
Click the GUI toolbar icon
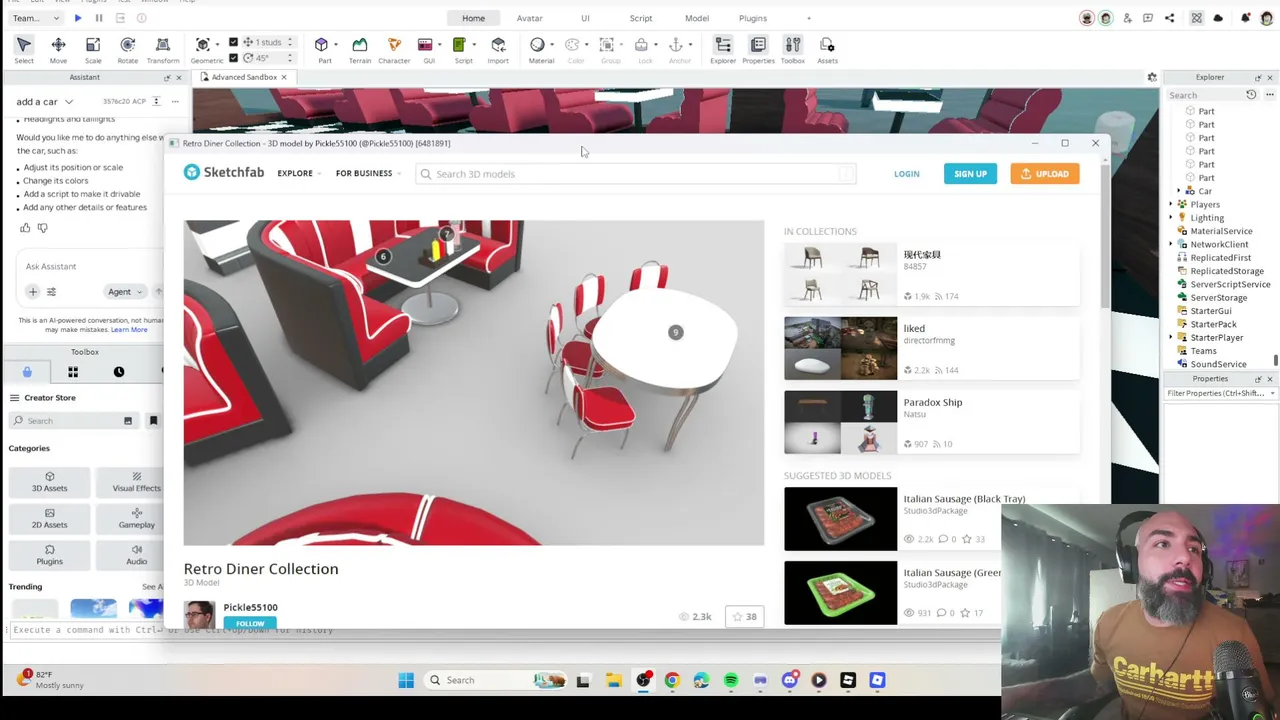pos(426,49)
